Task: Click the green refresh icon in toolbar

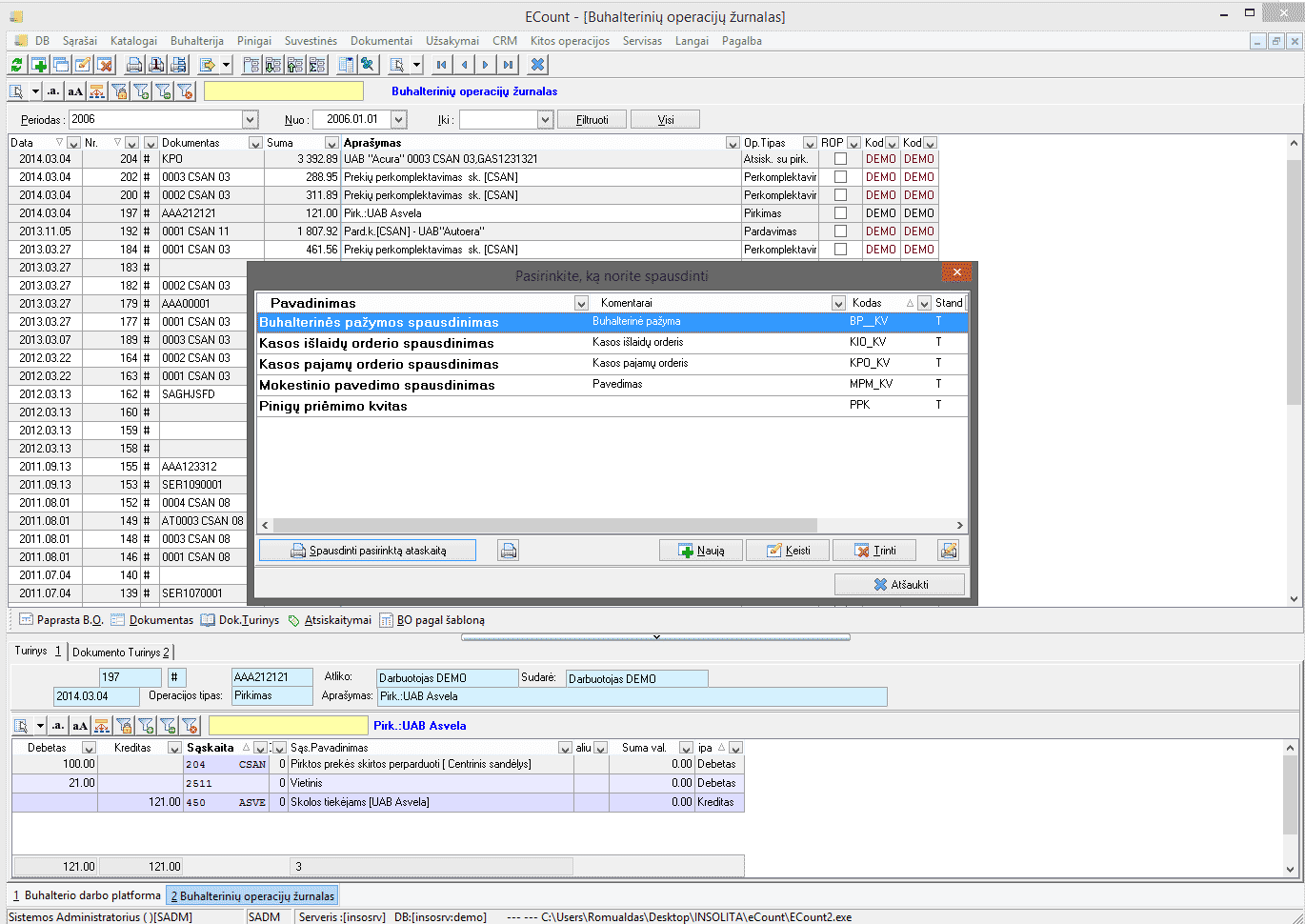Action: pyautogui.click(x=16, y=65)
